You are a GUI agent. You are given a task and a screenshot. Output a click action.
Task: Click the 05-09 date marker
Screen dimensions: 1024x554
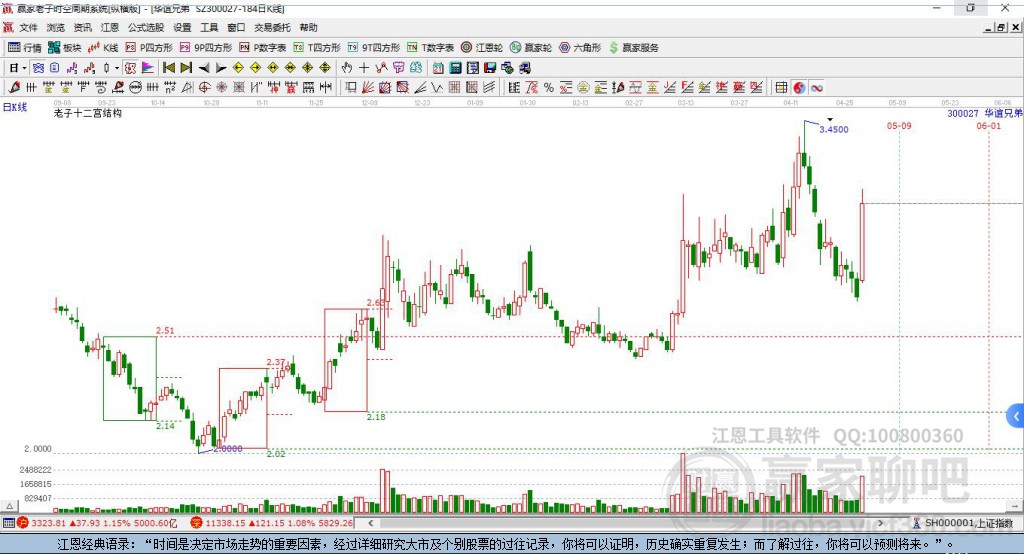tap(899, 125)
